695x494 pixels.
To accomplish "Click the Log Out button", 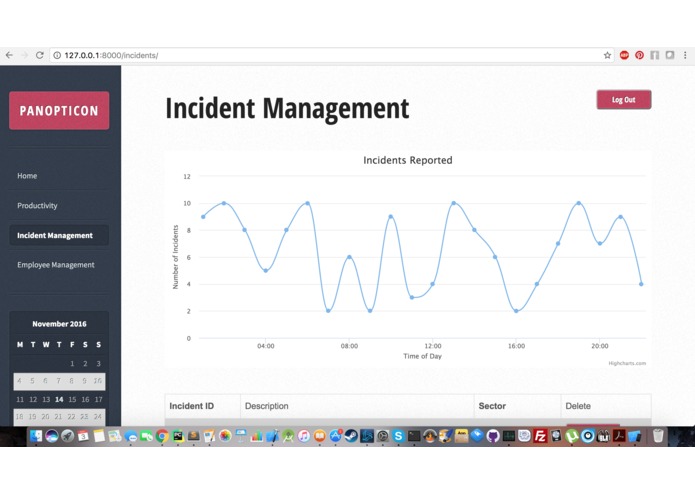I will click(x=624, y=100).
